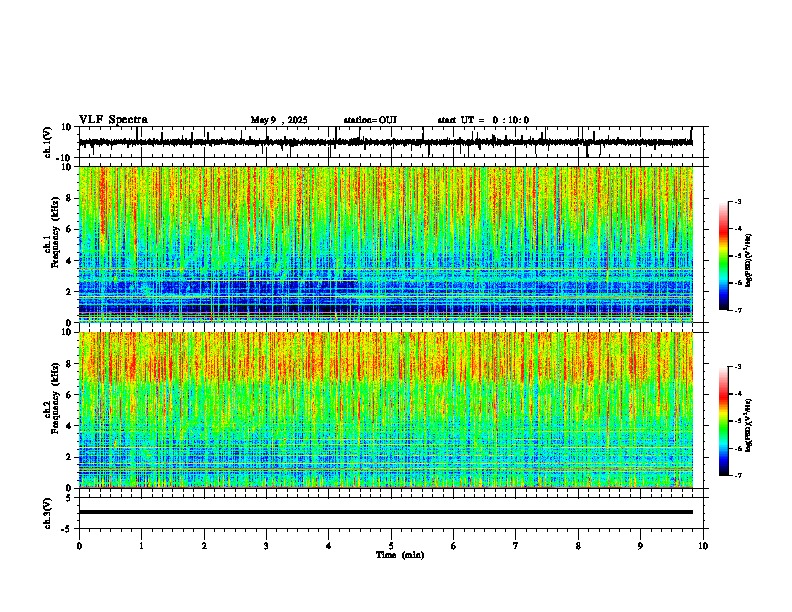Click the "-7" label on ch.2 colorbar
This screenshot has width=792, height=612.
tap(738, 475)
